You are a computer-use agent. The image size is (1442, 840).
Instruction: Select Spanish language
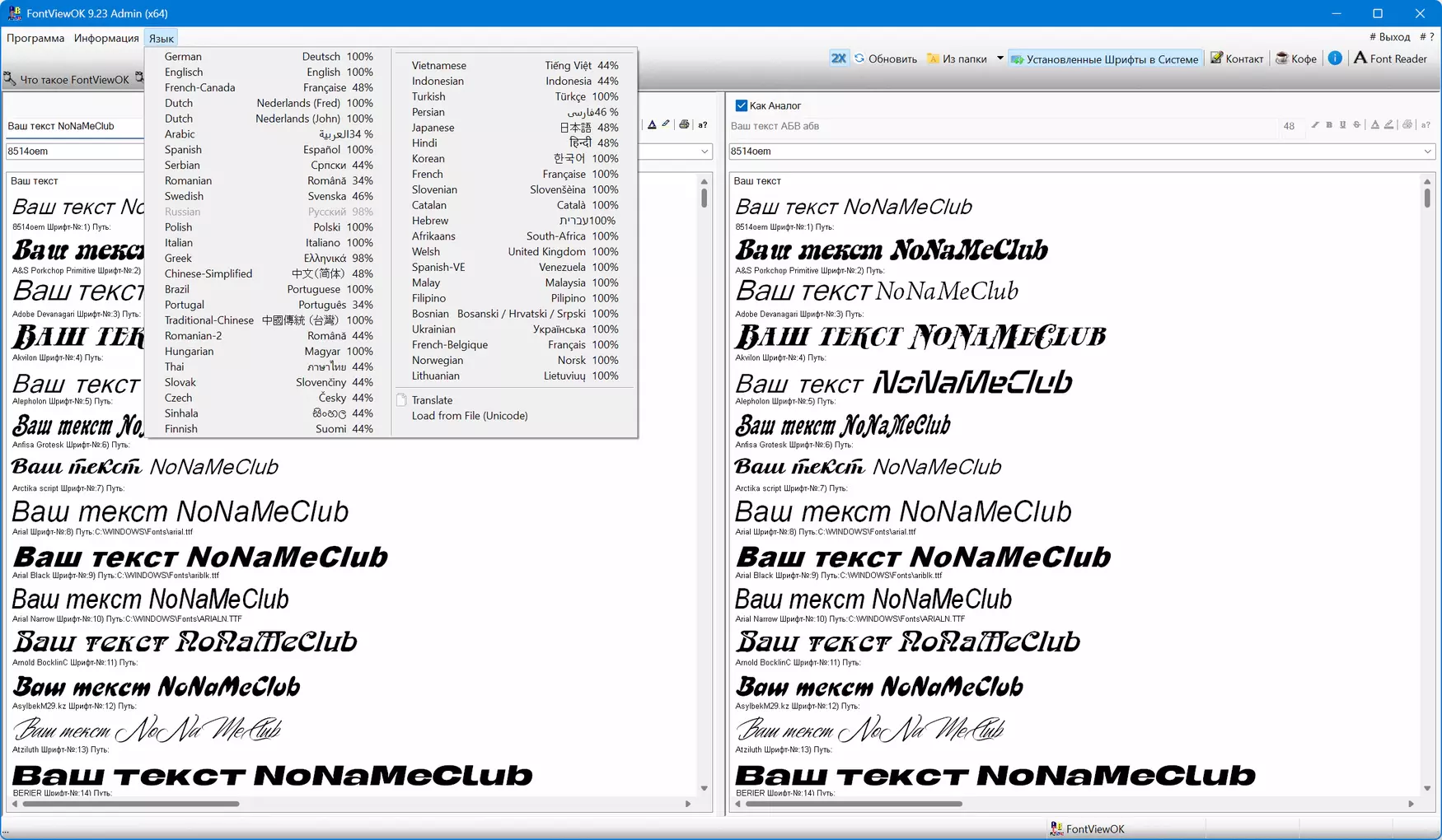269,150
